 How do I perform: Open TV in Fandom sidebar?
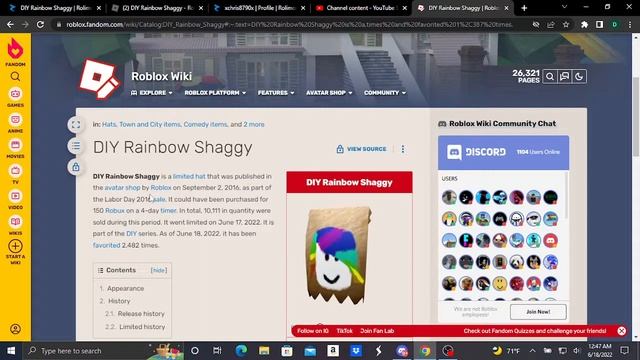tap(15, 175)
